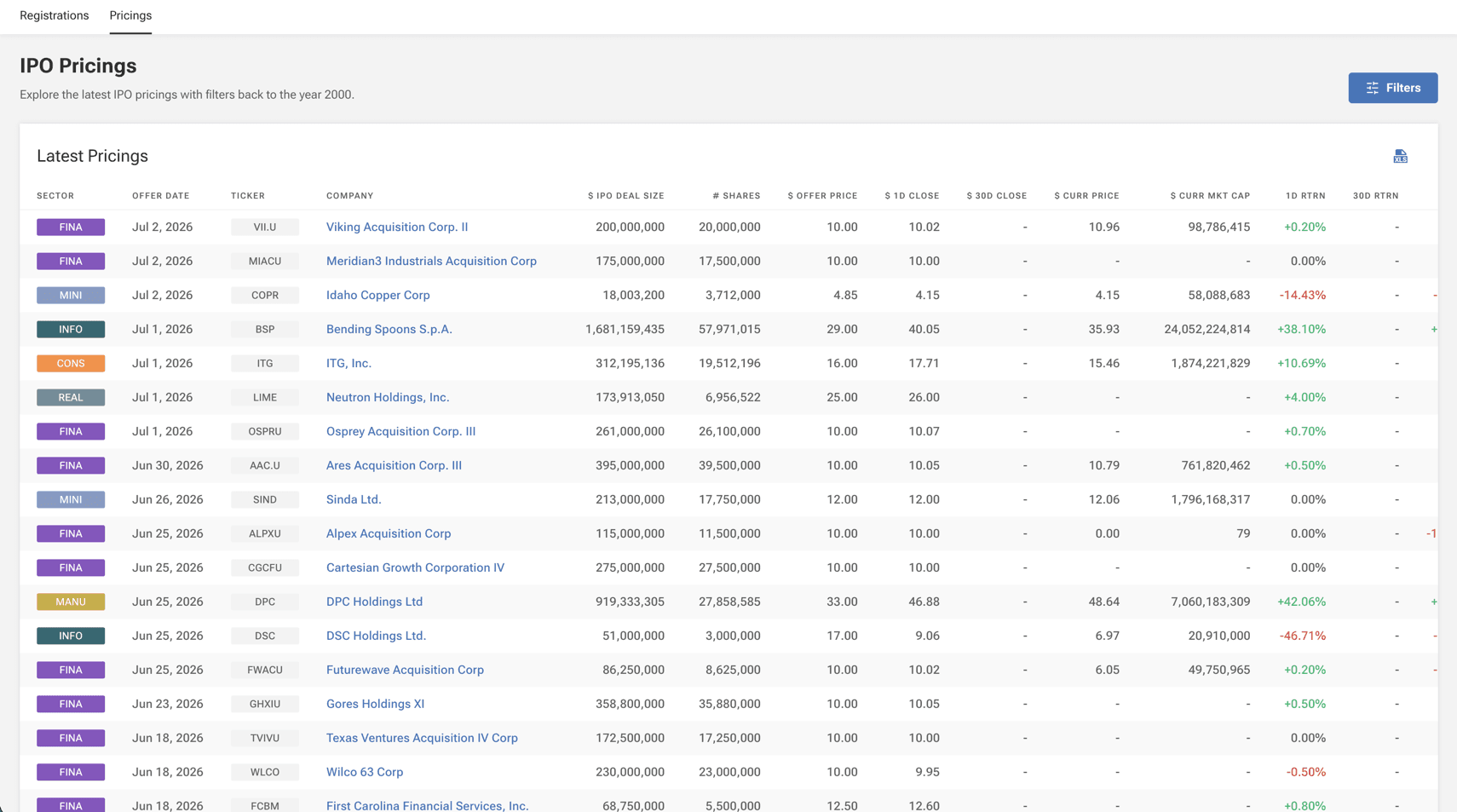Image resolution: width=1457 pixels, height=812 pixels.
Task: Click the INFO sector tag for Bending Spoons
Action: [x=71, y=329]
